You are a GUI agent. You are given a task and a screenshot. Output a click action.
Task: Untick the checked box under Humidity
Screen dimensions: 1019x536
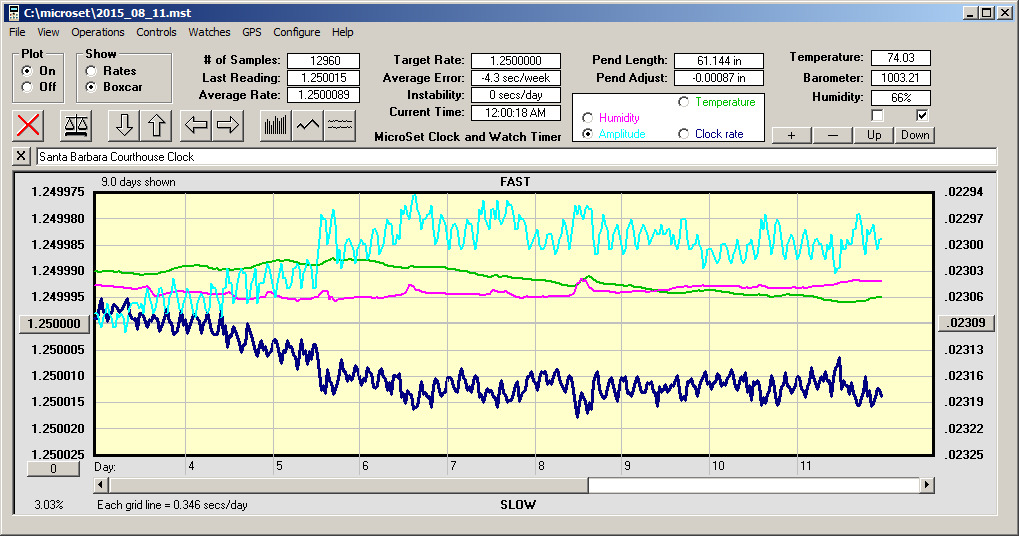point(922,115)
